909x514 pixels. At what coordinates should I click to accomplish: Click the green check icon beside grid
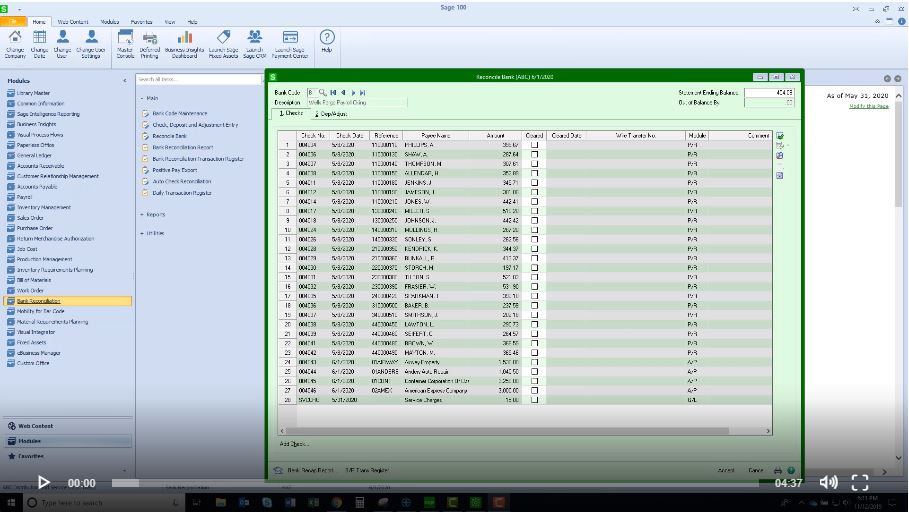780,136
